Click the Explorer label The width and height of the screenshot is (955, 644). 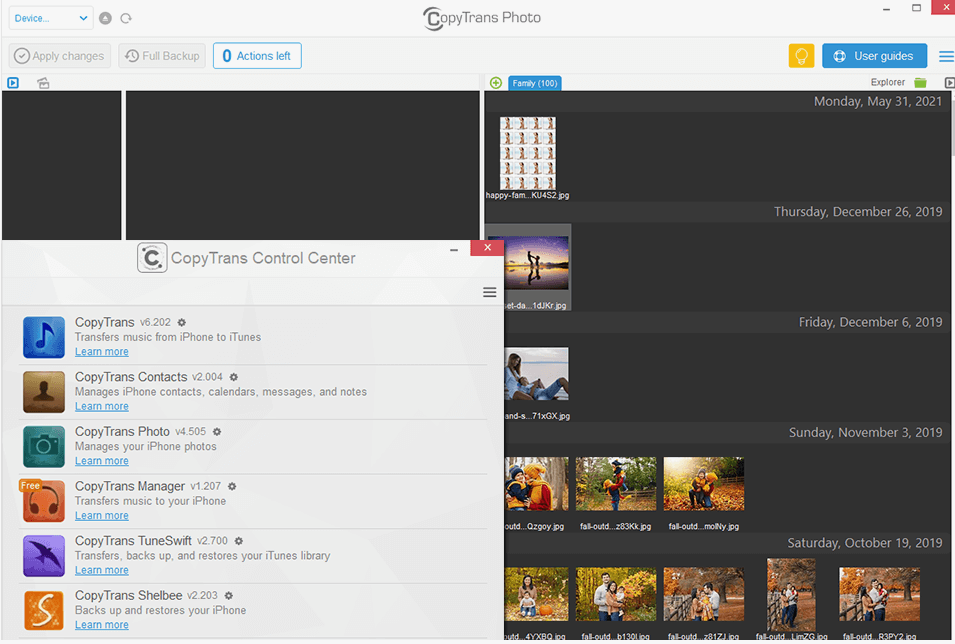tap(887, 82)
